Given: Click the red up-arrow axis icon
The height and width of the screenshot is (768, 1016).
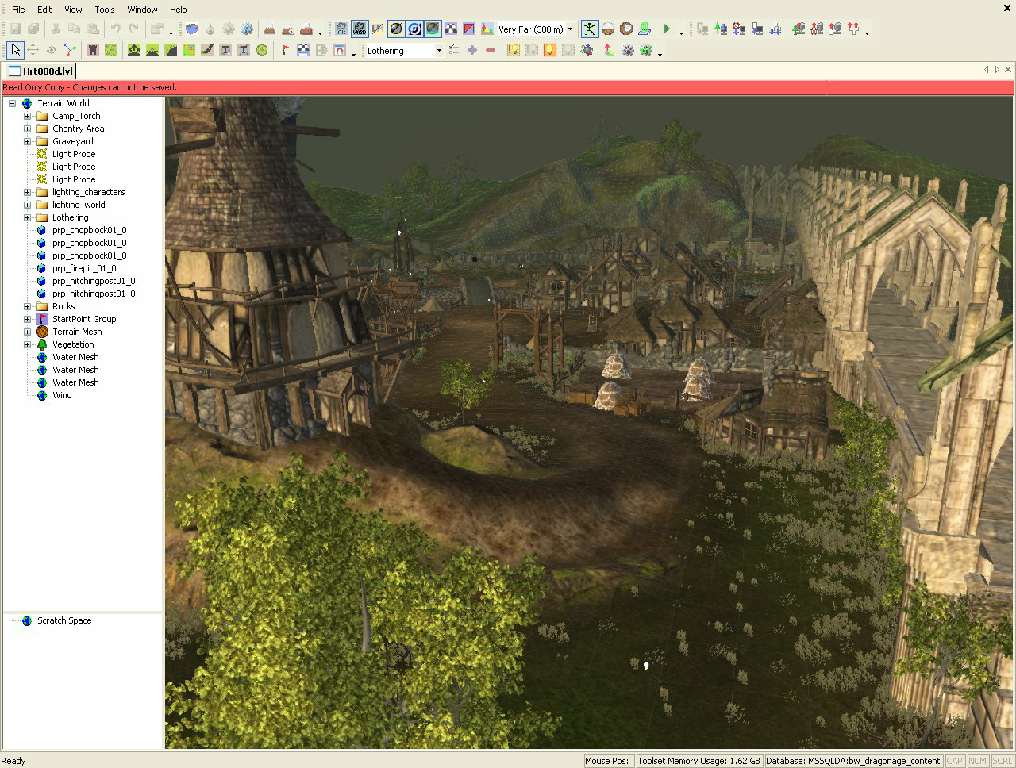Looking at the screenshot, I should 608,50.
